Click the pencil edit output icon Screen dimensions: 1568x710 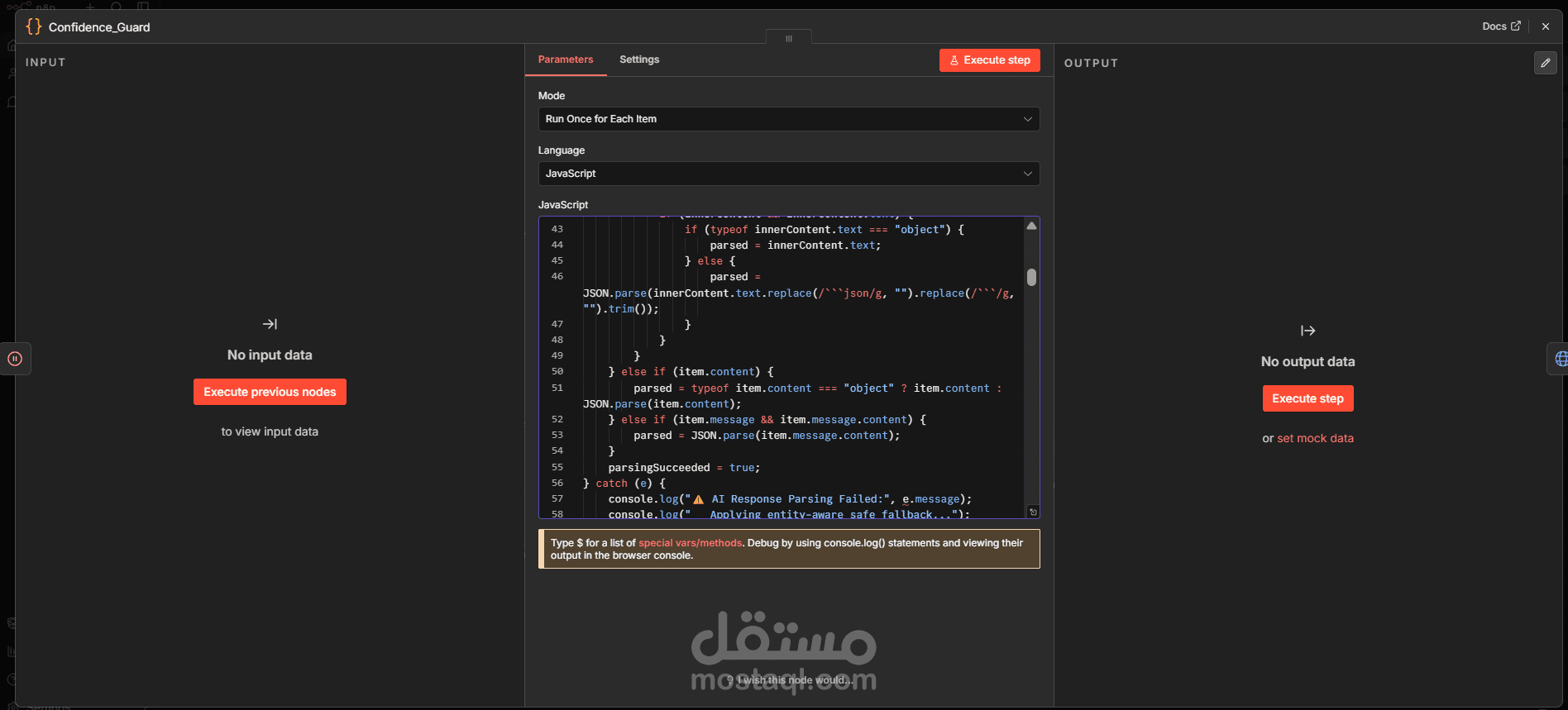tap(1546, 63)
